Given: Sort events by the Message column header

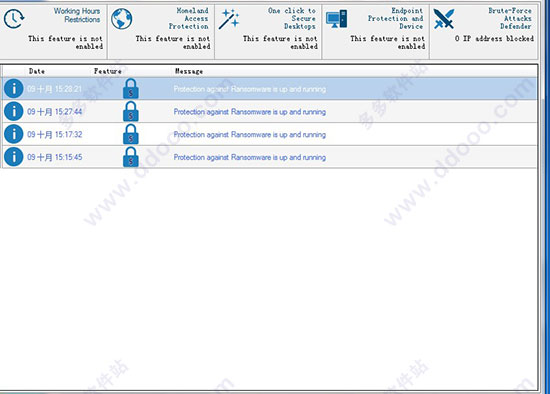Looking at the screenshot, I should [189, 71].
